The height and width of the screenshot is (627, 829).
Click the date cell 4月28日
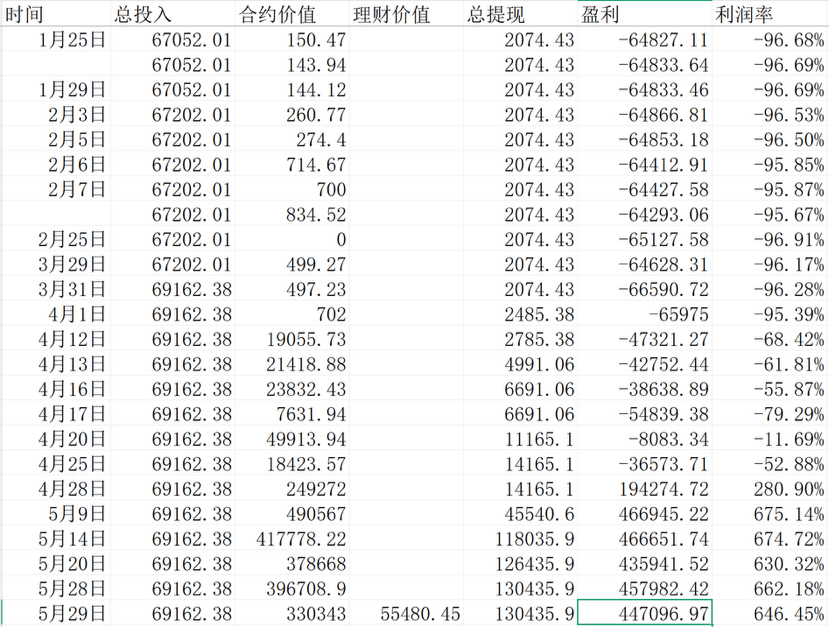[55, 488]
